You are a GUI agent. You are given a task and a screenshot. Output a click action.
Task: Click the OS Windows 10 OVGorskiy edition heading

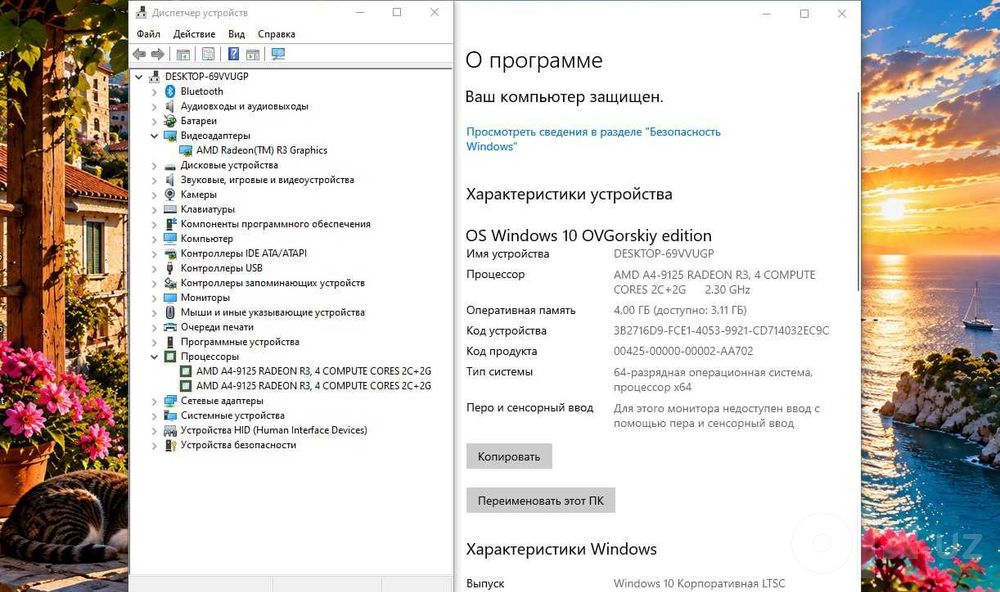coord(589,235)
